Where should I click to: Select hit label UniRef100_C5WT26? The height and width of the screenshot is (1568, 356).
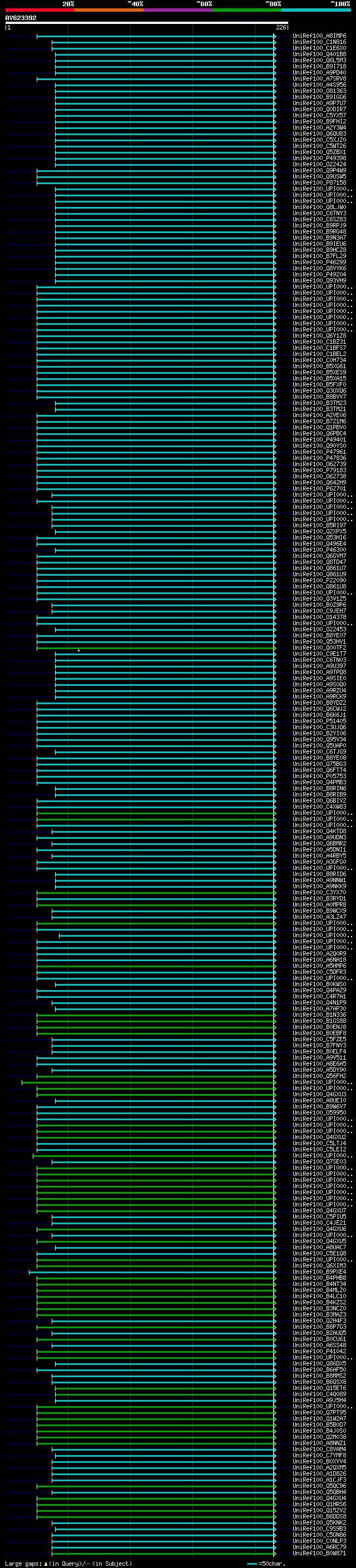click(x=319, y=146)
